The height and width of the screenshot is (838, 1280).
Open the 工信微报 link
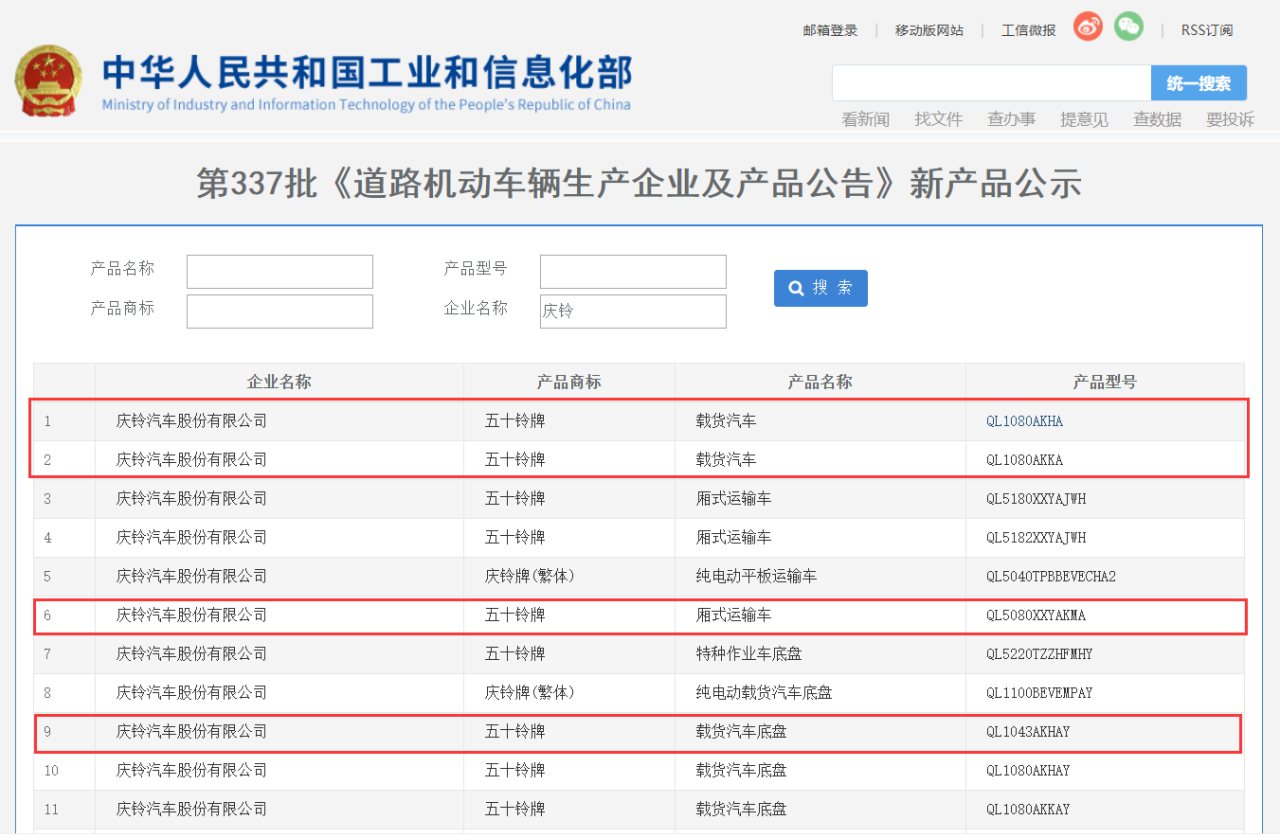coord(1027,30)
